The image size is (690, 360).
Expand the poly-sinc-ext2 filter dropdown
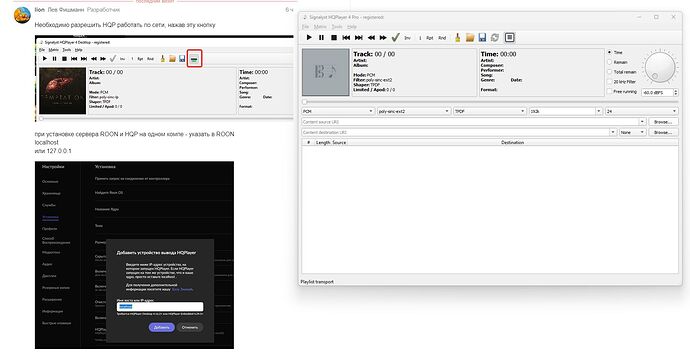tap(414, 111)
